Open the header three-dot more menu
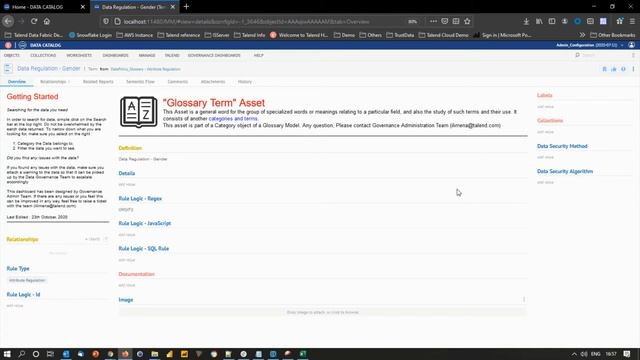The height and width of the screenshot is (360, 640). coord(633,69)
